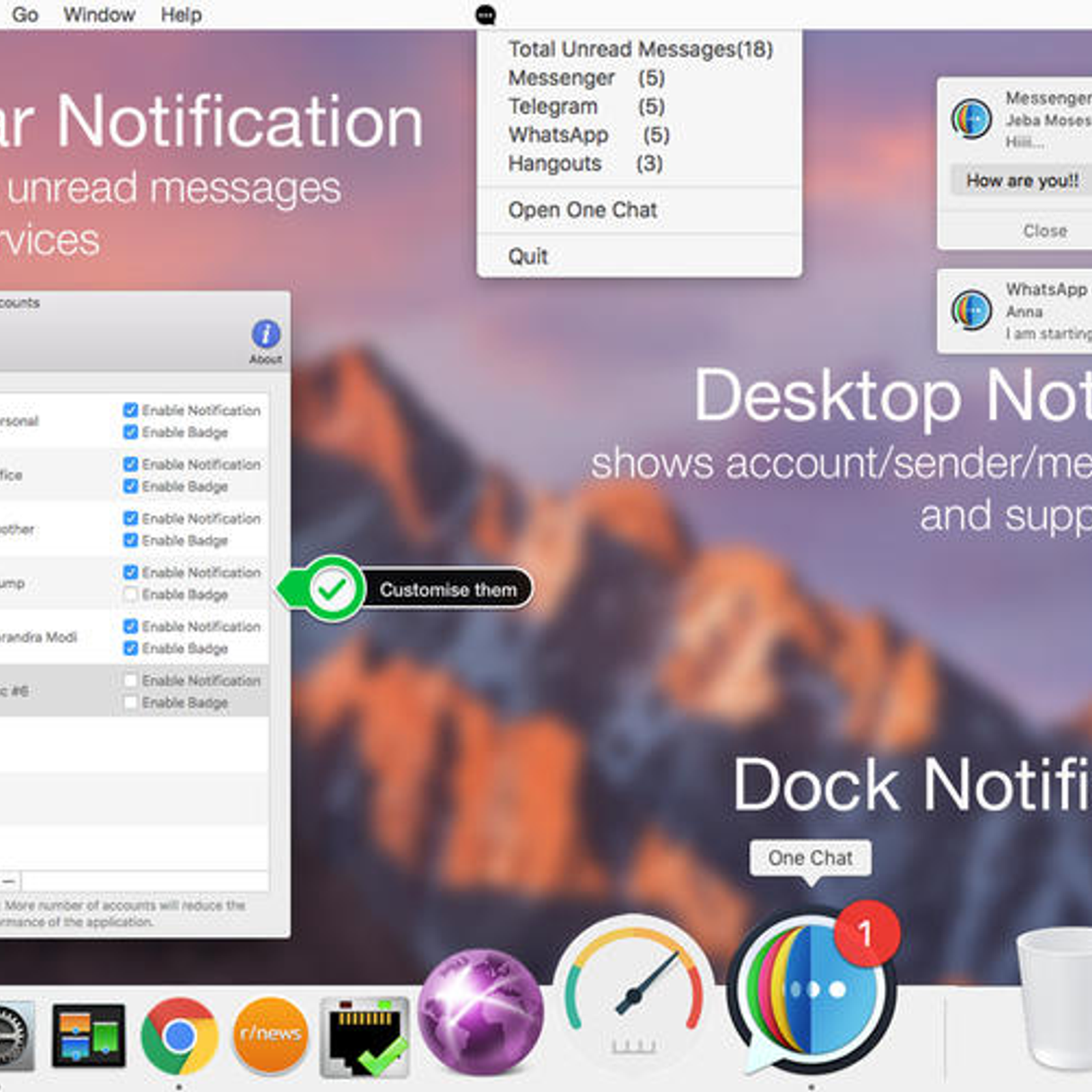Screen dimensions: 1092x1092
Task: Select Hangouts (3) in the dropdown
Action: (x=639, y=164)
